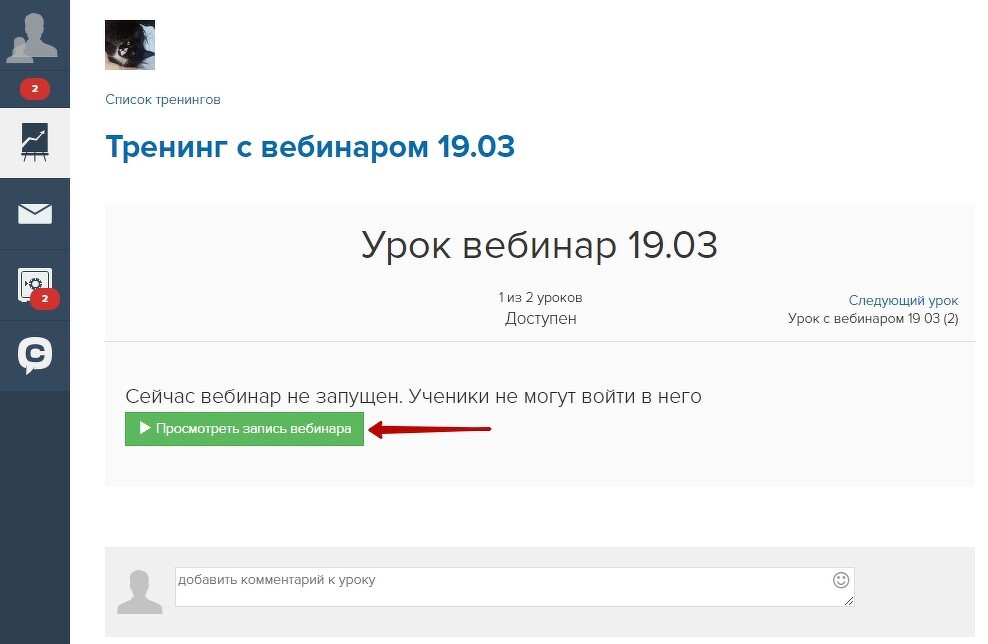The width and height of the screenshot is (988, 644).
Task: Go back to "Список тренингов"
Action: [163, 100]
